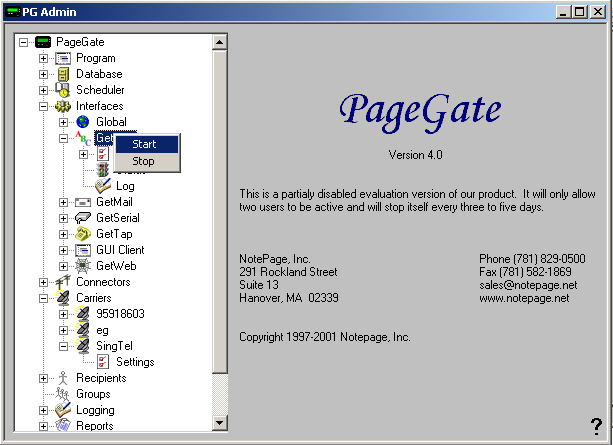The height and width of the screenshot is (445, 613).
Task: Click the SingTel Settings checklist icon
Action: 103,362
